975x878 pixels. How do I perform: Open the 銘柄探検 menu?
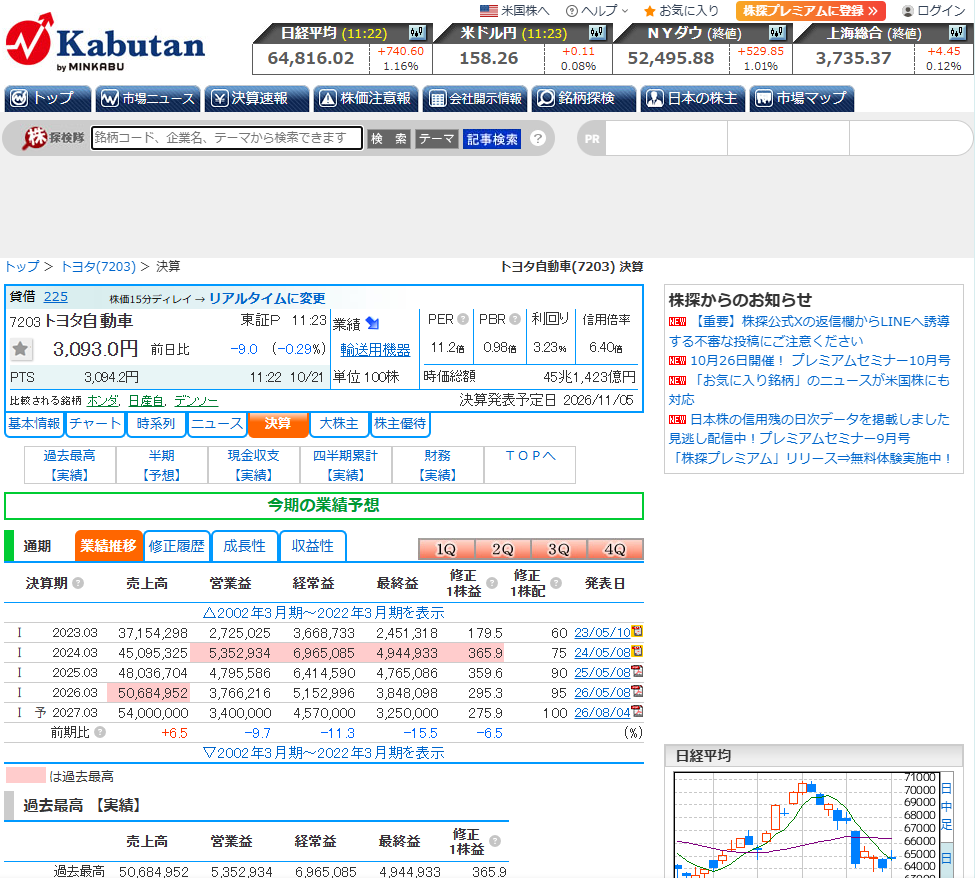pos(584,98)
